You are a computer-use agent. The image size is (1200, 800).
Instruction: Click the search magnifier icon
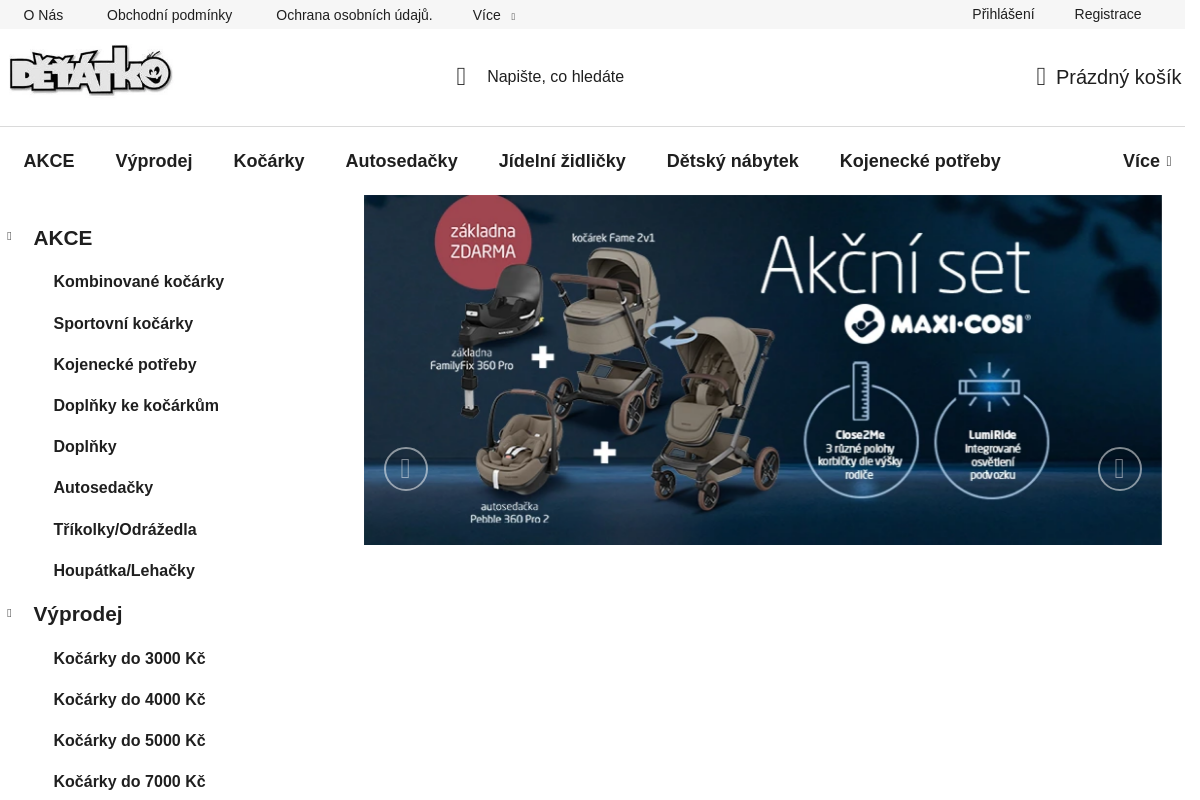[461, 77]
